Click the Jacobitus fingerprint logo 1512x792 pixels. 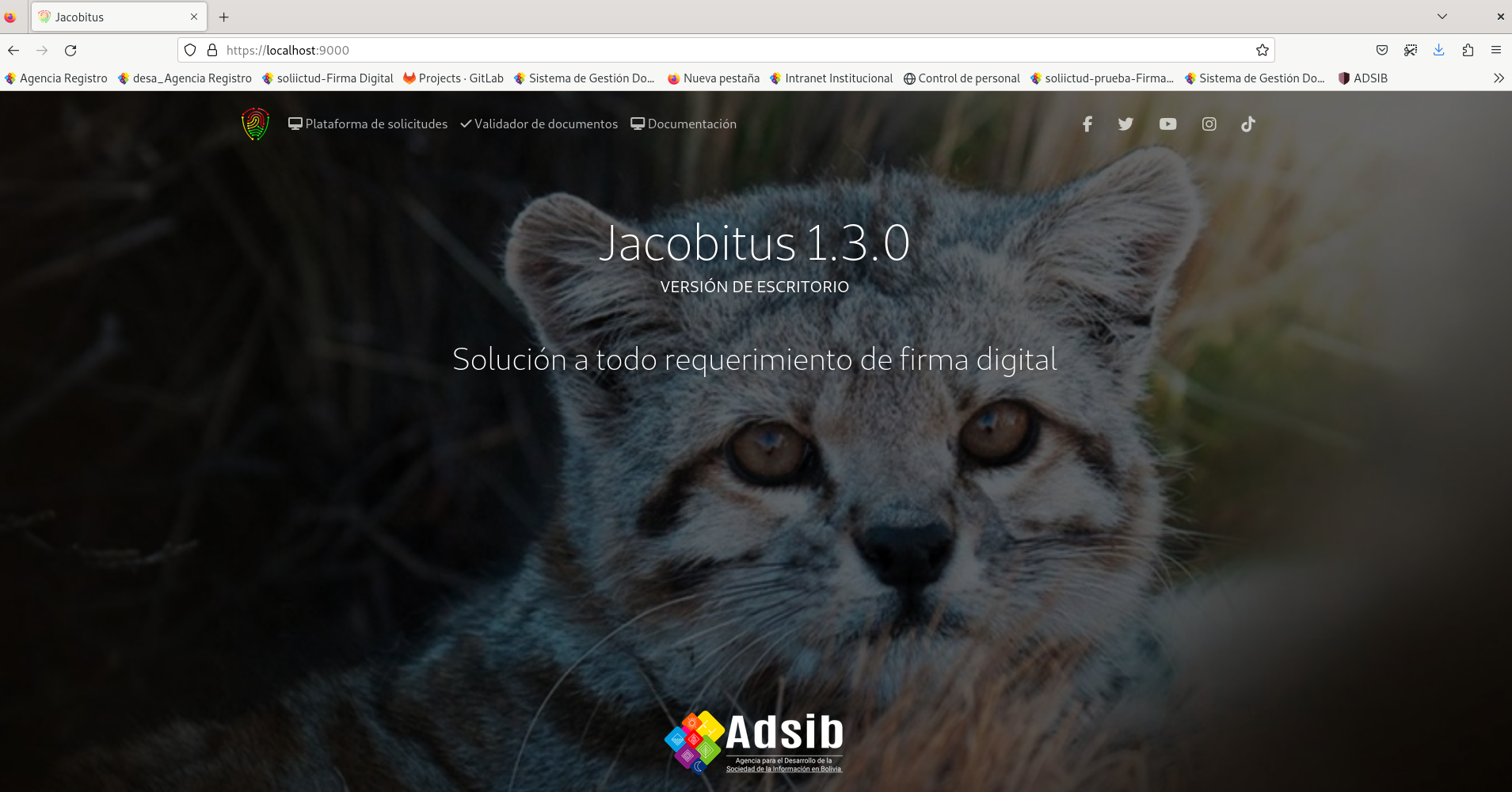(255, 124)
